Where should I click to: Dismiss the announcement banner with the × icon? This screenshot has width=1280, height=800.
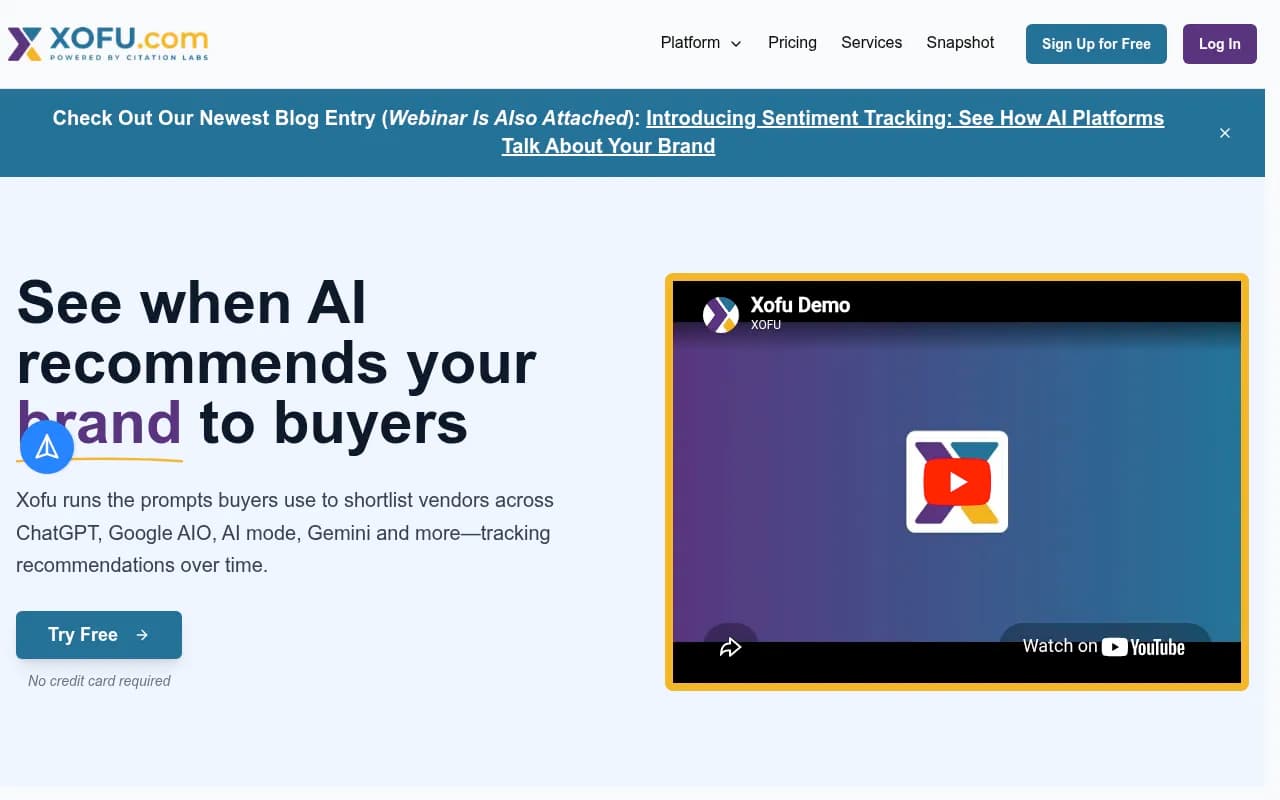tap(1224, 133)
